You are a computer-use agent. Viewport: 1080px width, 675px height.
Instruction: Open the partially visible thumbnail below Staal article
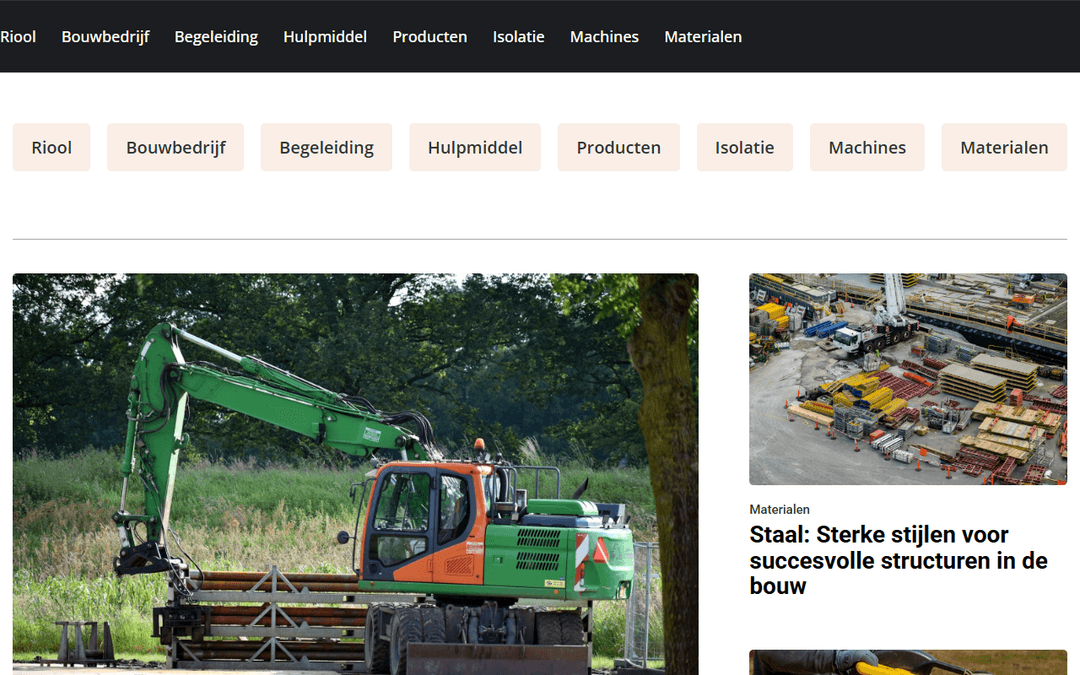908,663
